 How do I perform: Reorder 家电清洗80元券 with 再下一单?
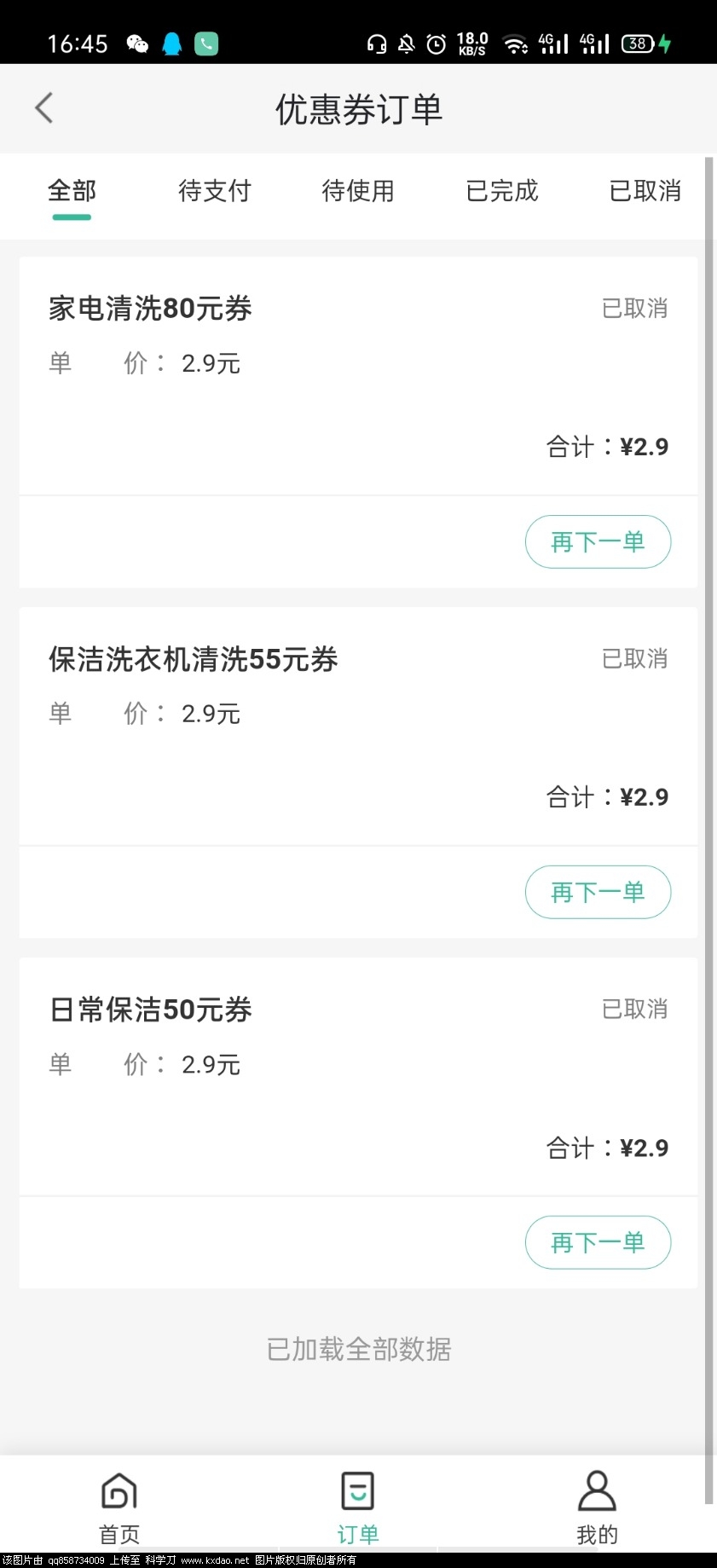pyautogui.click(x=598, y=541)
